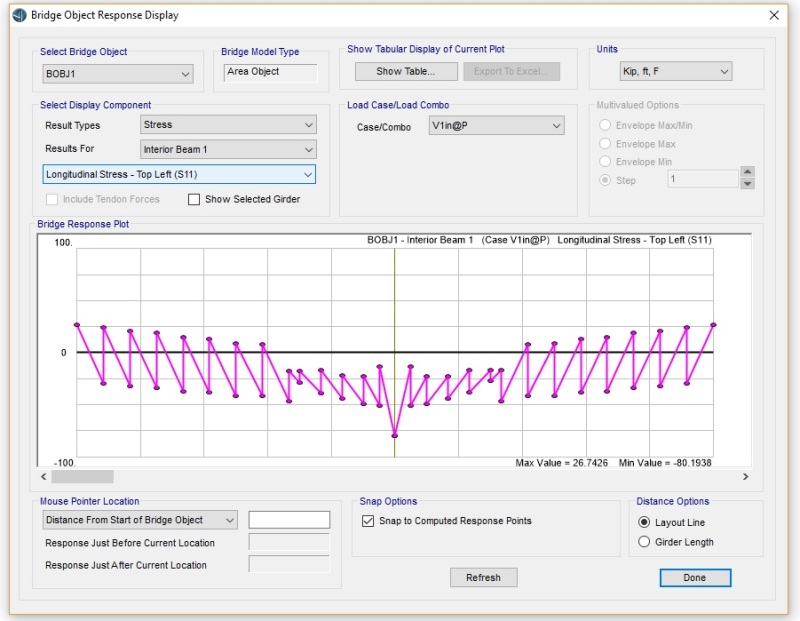Click the Refresh button
This screenshot has width=800, height=621.
[484, 578]
